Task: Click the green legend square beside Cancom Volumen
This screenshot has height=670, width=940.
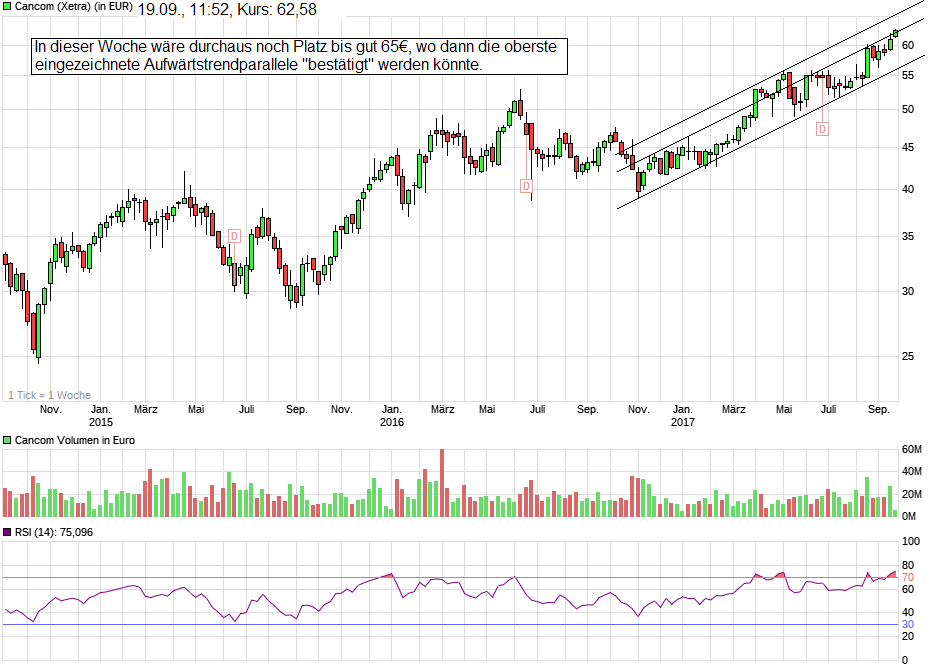Action: coord(7,440)
